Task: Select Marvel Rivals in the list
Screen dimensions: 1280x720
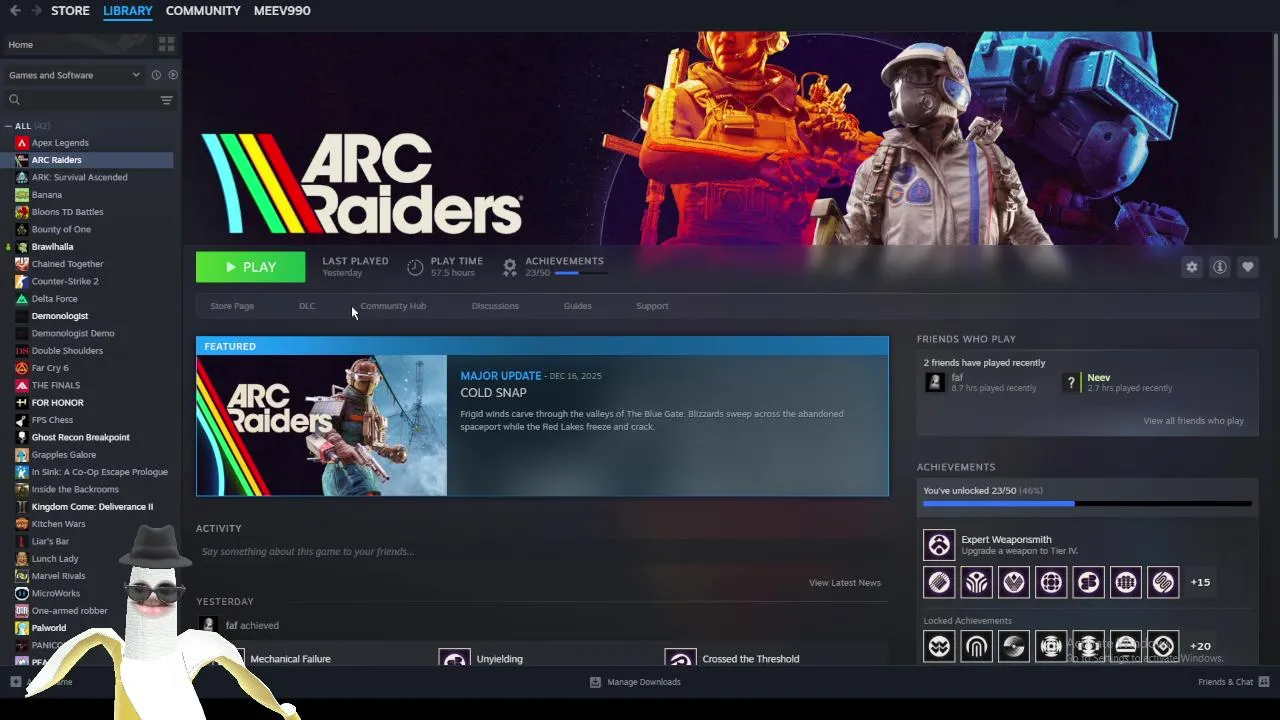Action: tap(58, 576)
